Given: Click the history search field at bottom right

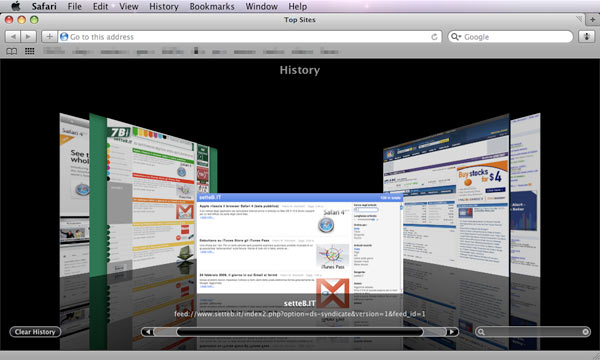Looking at the screenshot, I should tap(533, 332).
